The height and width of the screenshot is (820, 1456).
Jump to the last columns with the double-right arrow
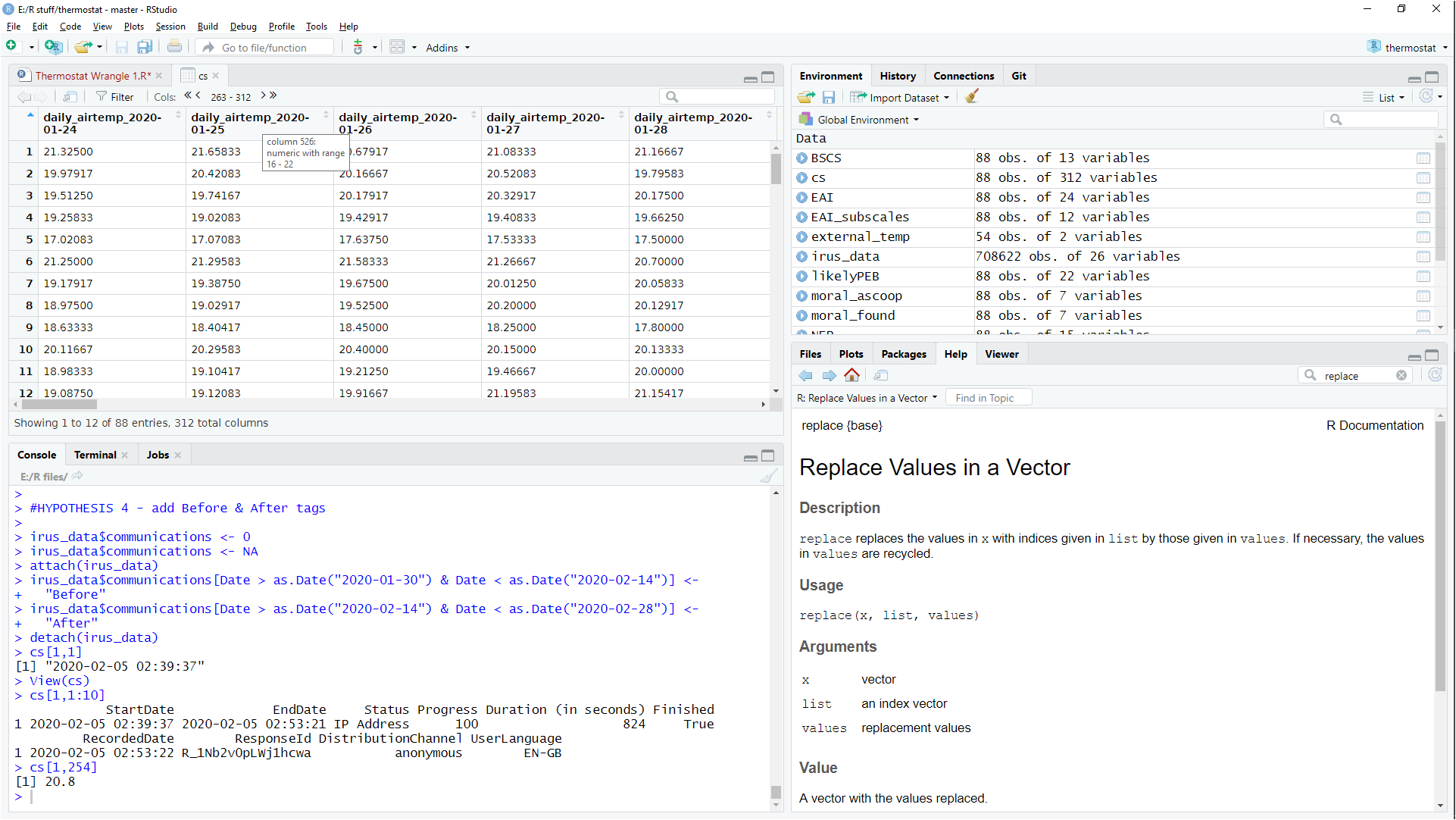[273, 95]
